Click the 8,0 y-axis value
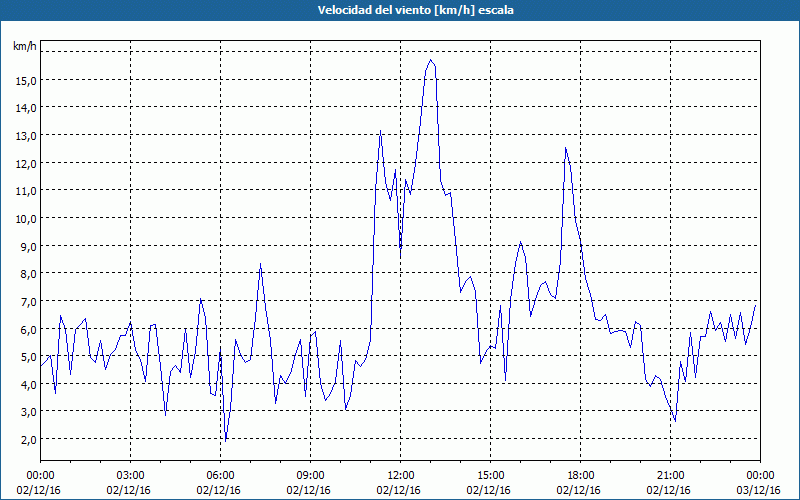800x500 pixels. (x=28, y=274)
